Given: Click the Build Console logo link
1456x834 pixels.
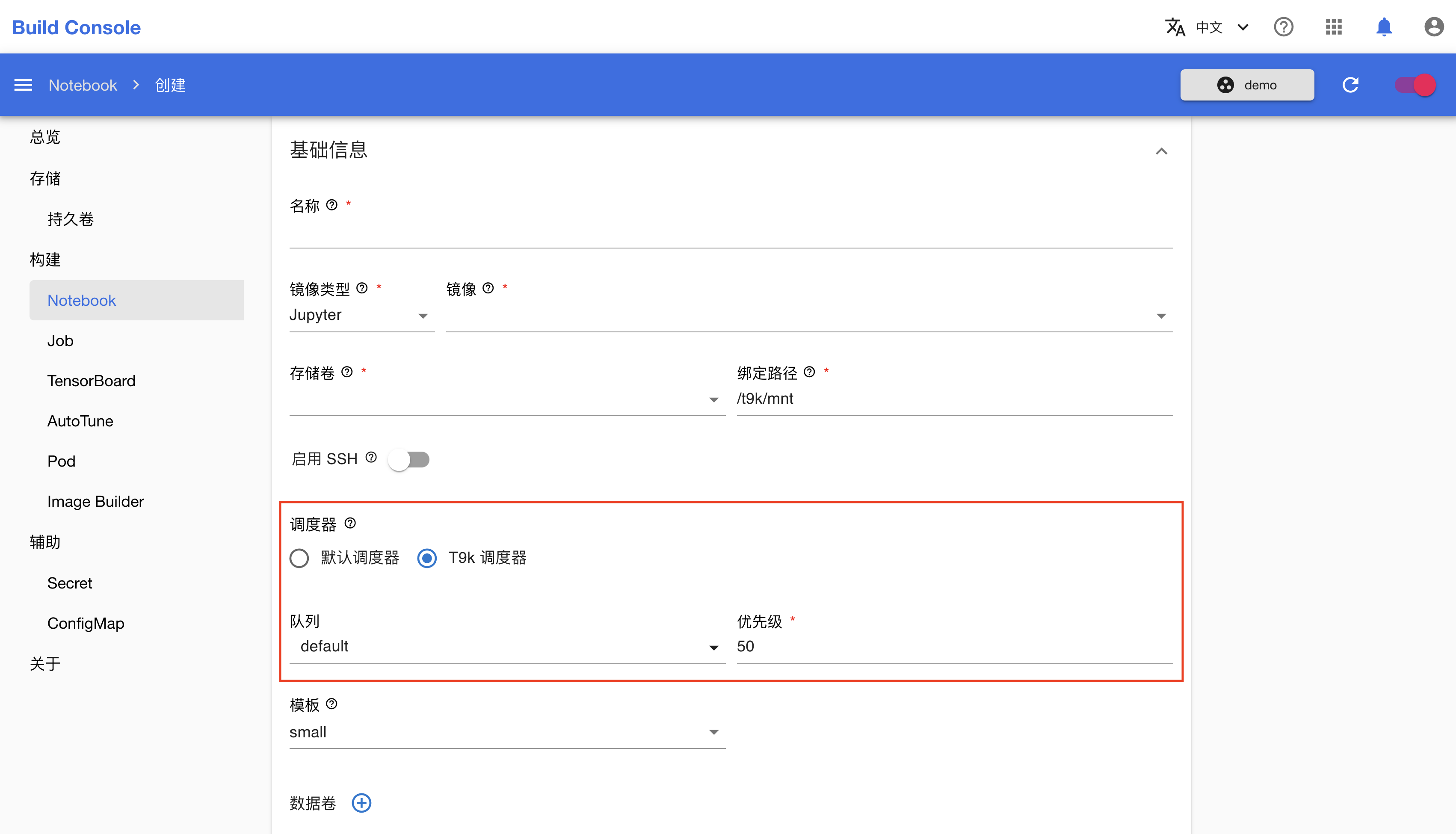Looking at the screenshot, I should [x=76, y=27].
